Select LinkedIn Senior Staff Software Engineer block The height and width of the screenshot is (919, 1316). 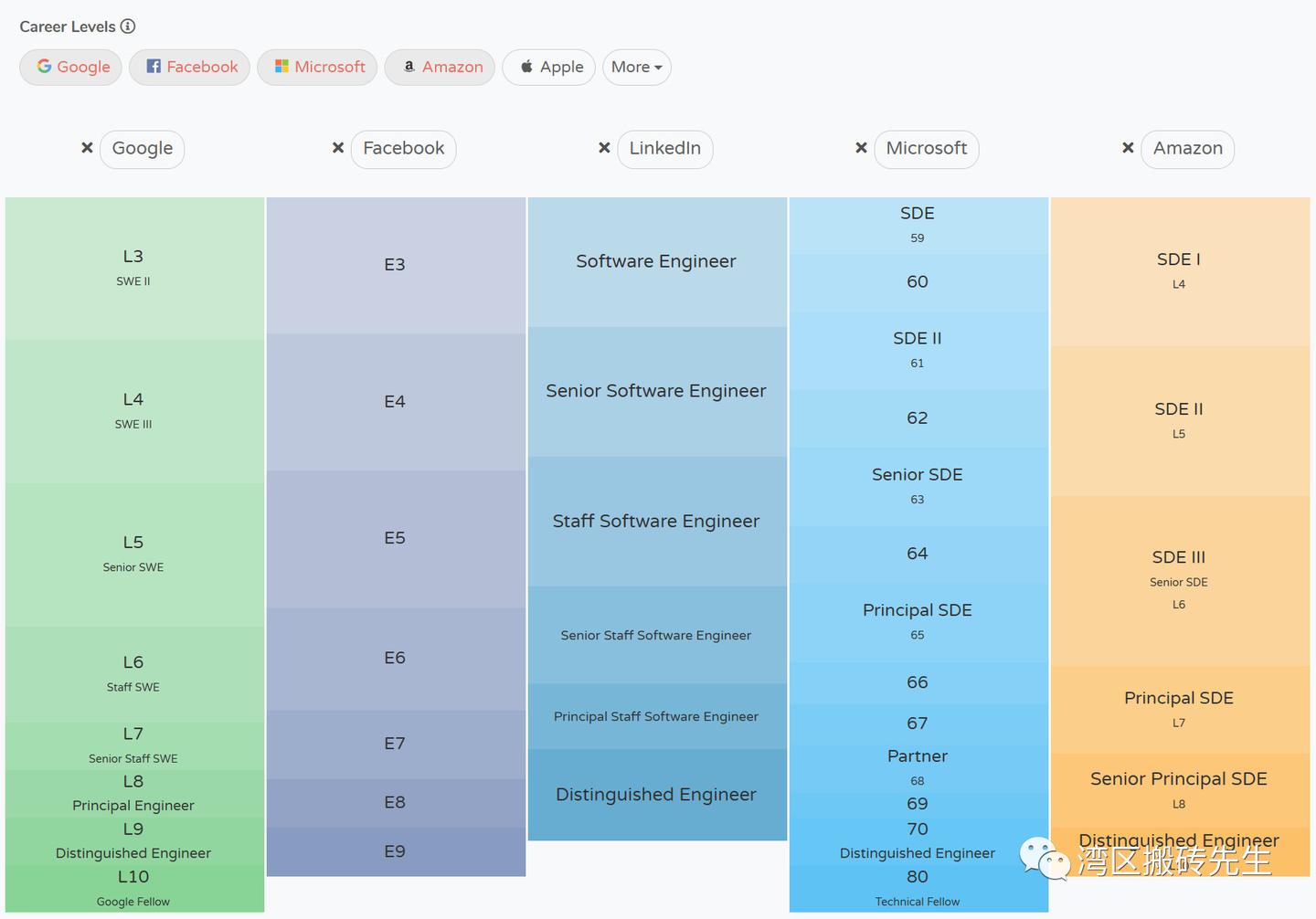[657, 635]
